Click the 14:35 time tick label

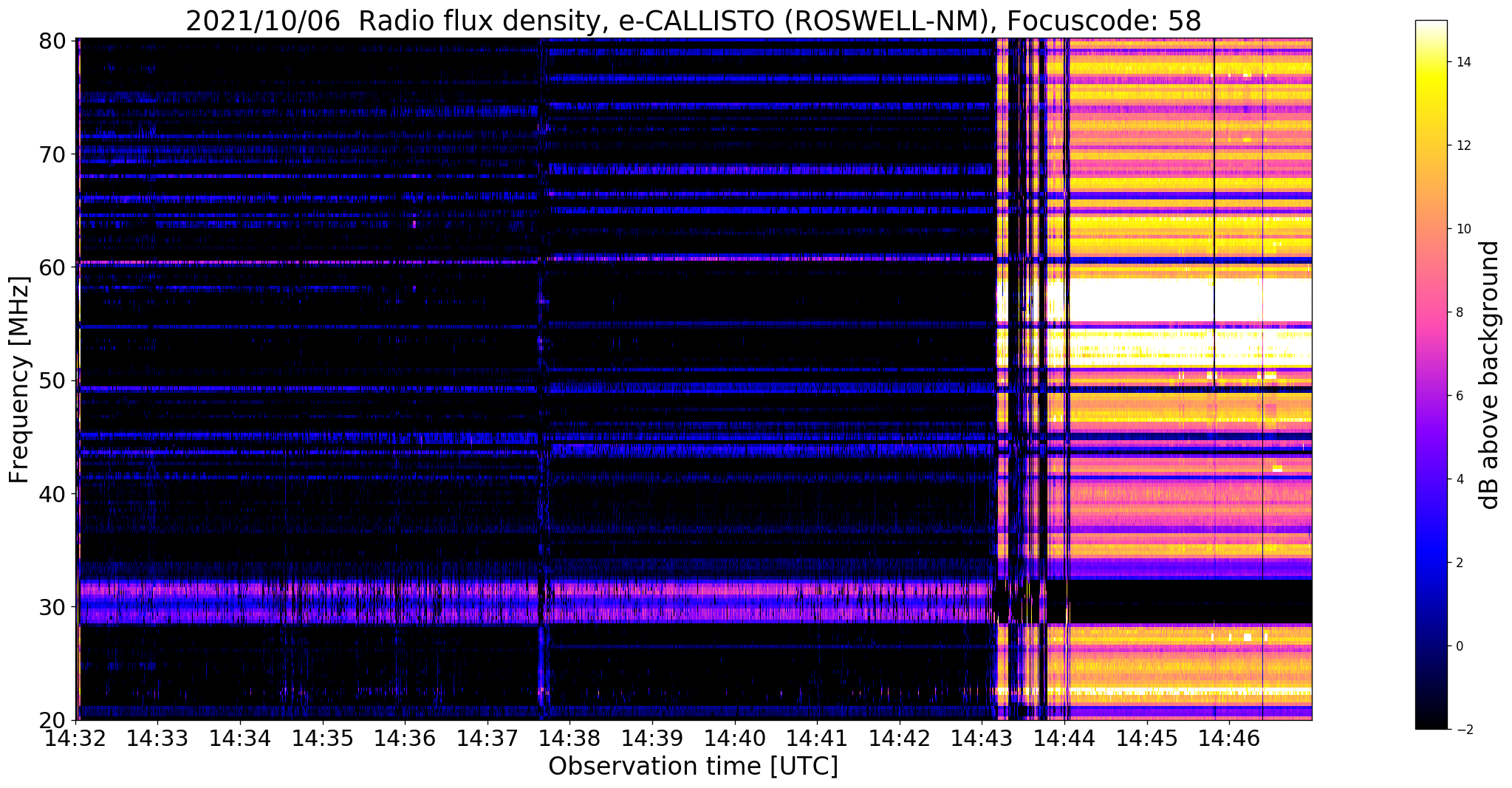point(322,737)
